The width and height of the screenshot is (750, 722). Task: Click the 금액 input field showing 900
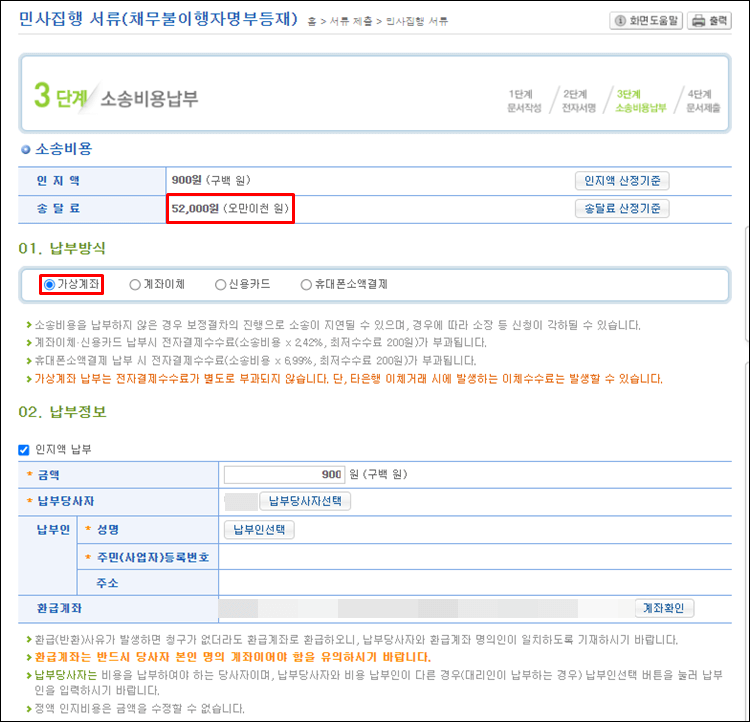tap(284, 475)
